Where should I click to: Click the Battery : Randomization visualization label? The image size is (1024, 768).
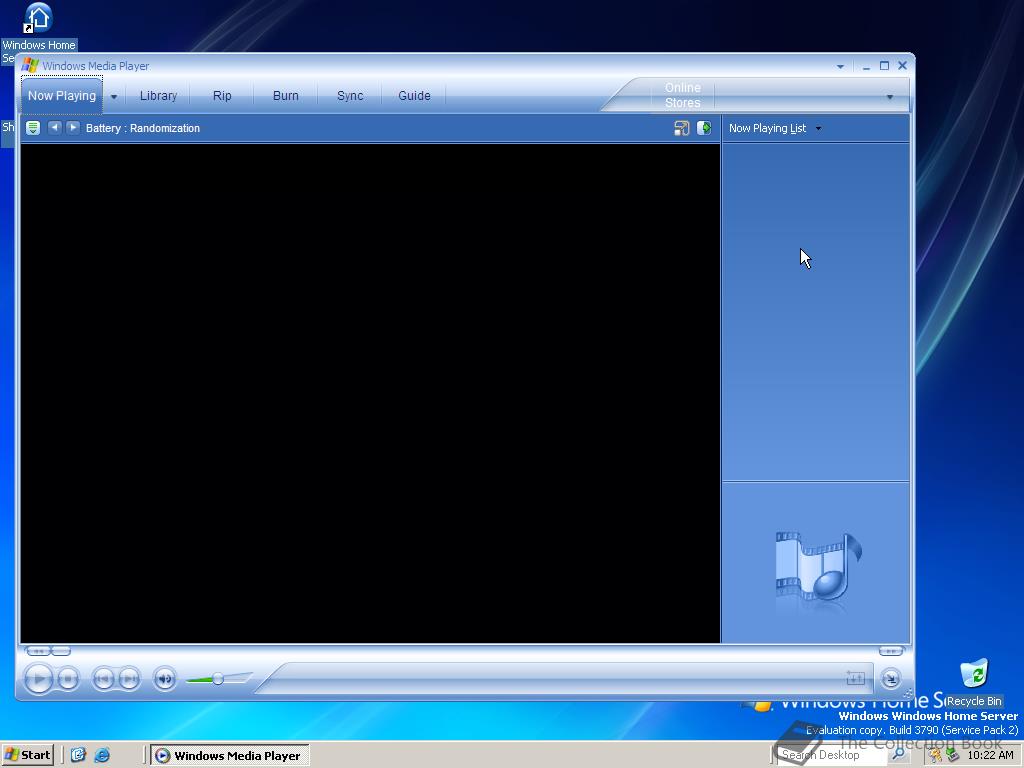142,128
